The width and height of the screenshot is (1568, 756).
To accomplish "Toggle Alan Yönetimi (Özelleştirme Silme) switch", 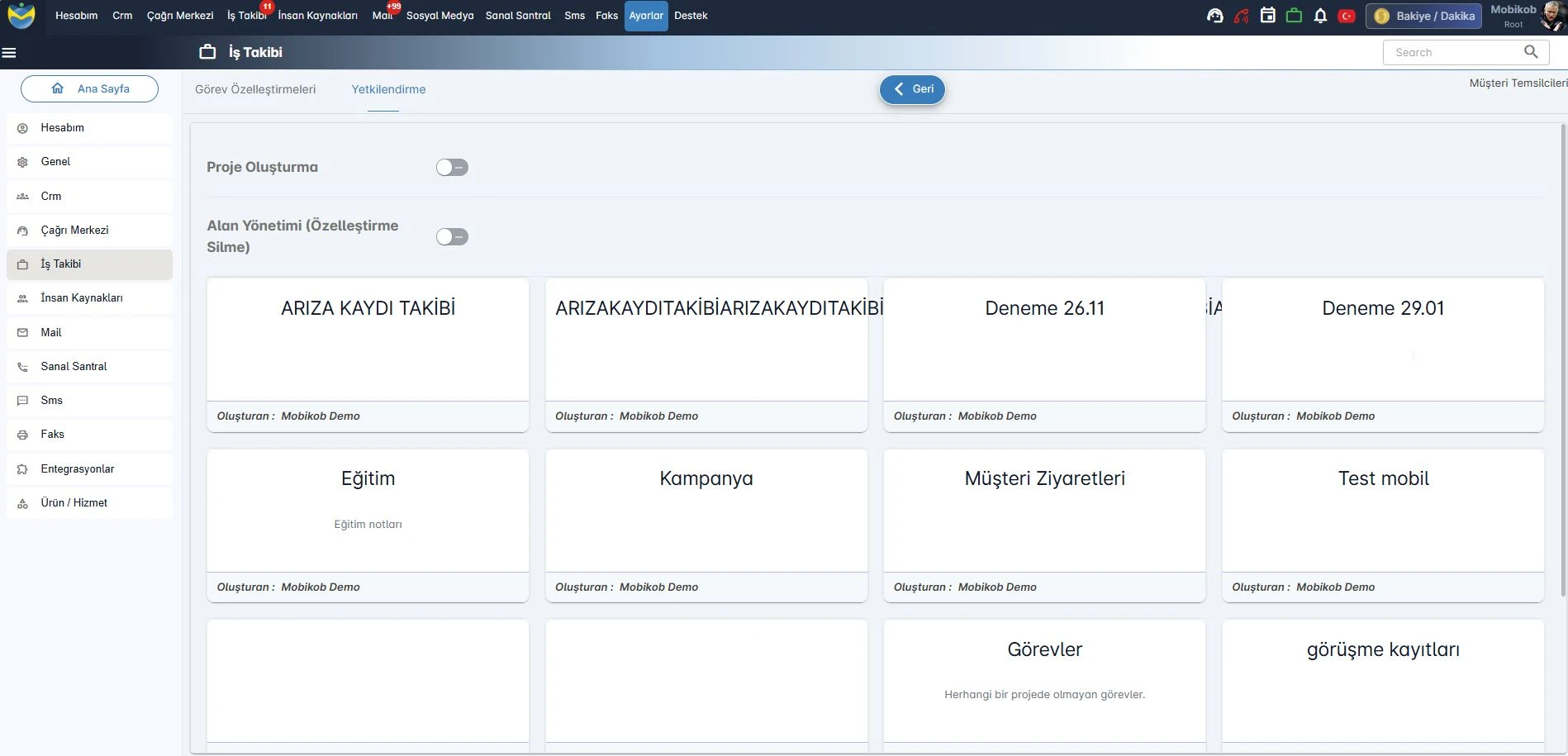I will pyautogui.click(x=452, y=237).
